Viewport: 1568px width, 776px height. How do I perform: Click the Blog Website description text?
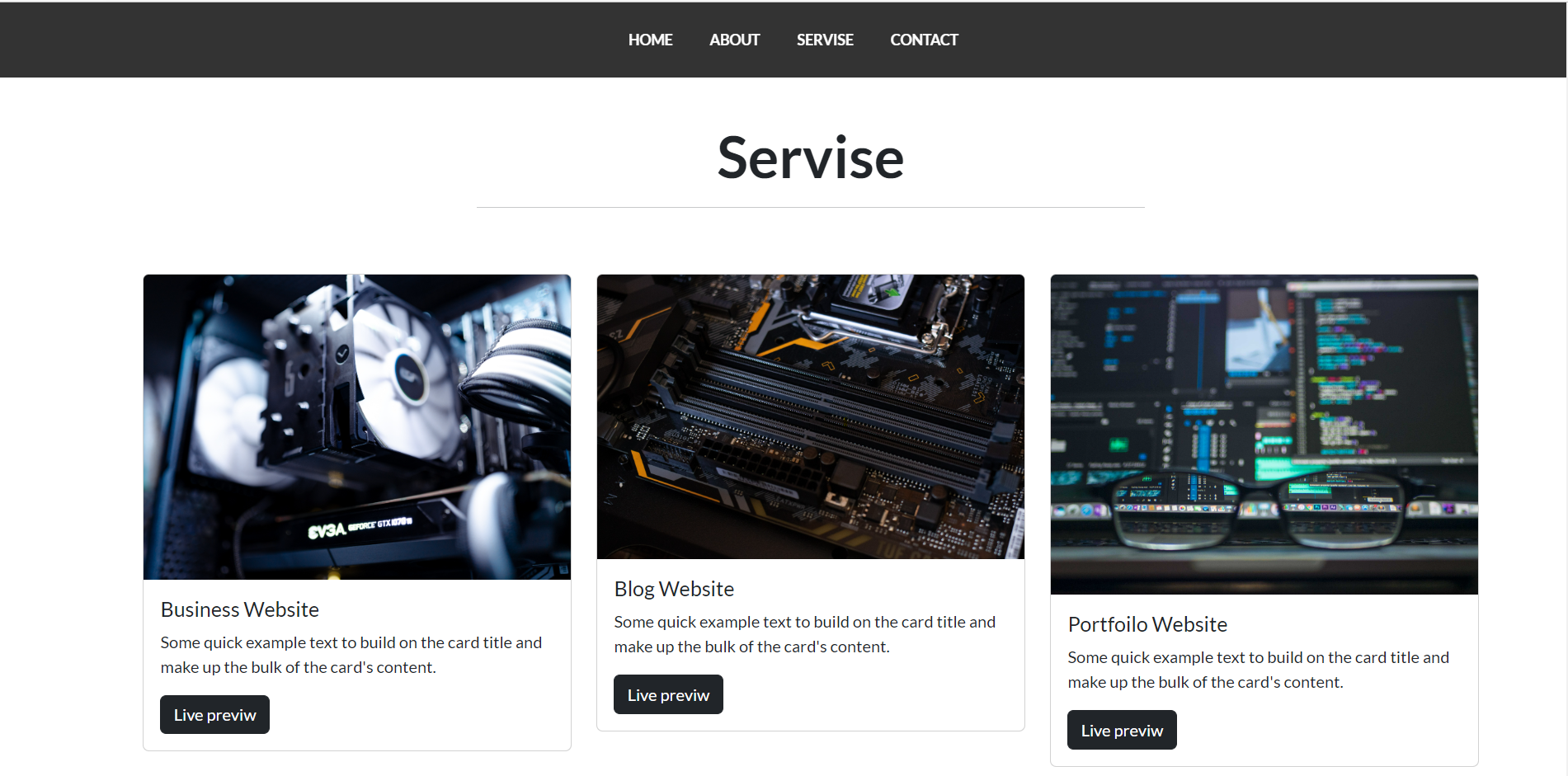(x=804, y=633)
